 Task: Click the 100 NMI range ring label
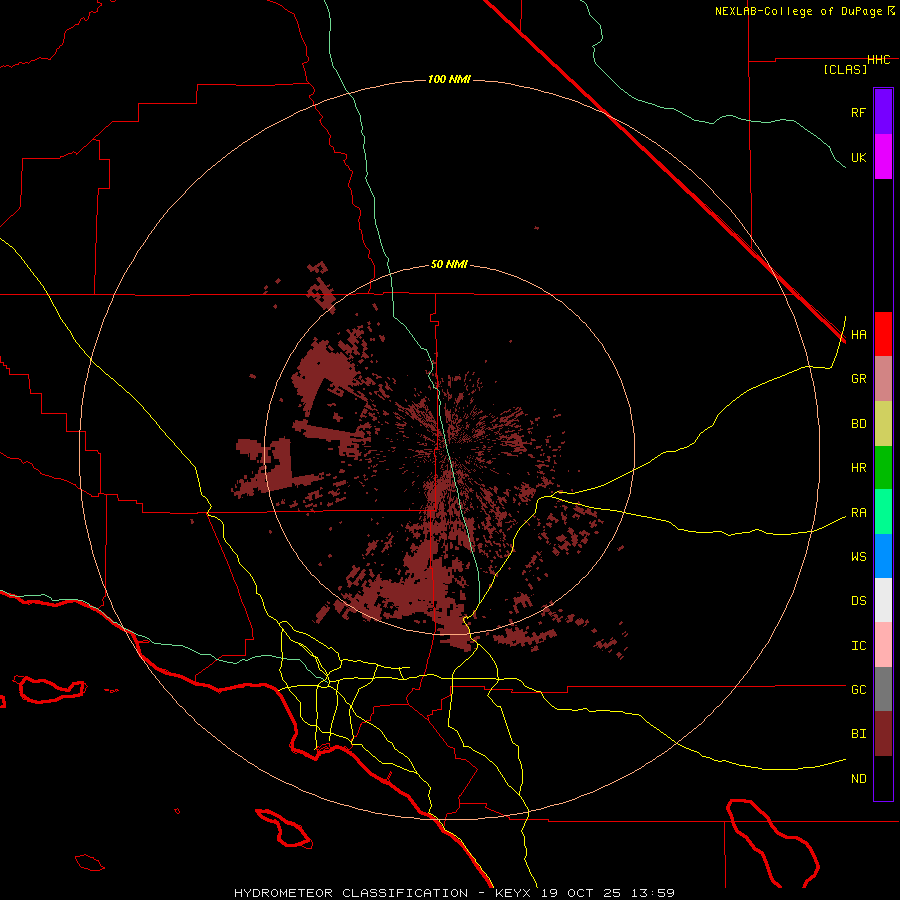click(449, 79)
